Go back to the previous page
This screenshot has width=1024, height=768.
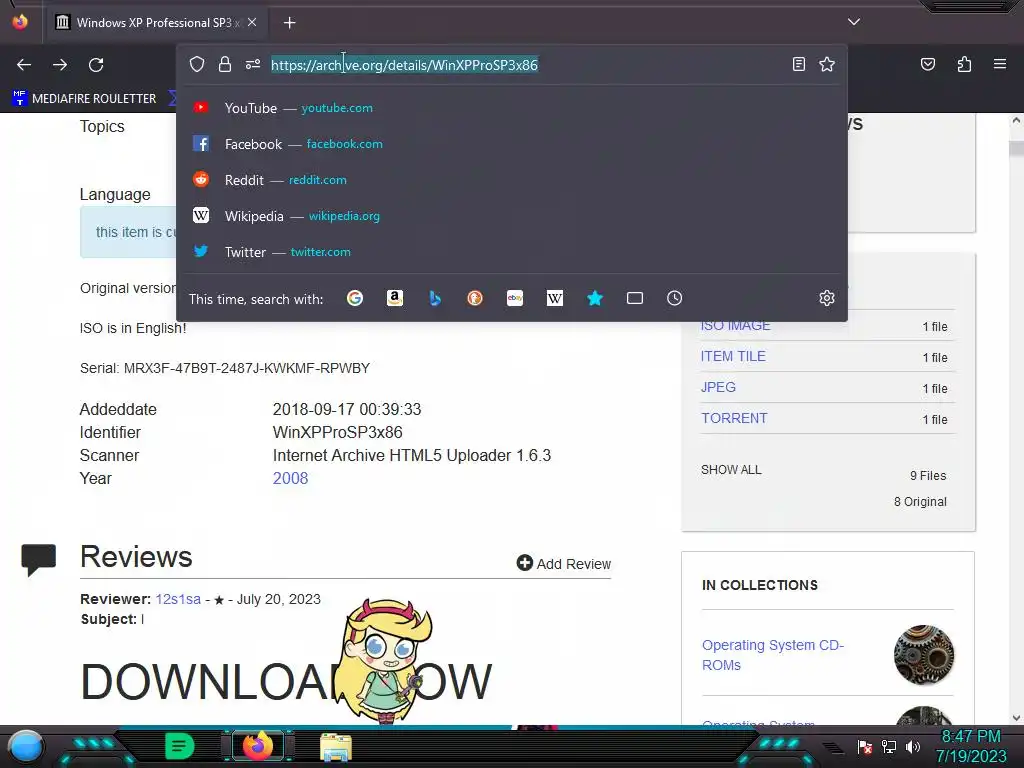(24, 65)
